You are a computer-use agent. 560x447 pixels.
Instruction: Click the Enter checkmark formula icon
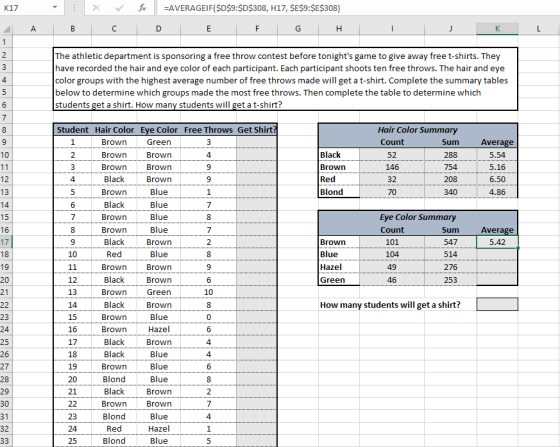[x=119, y=8]
